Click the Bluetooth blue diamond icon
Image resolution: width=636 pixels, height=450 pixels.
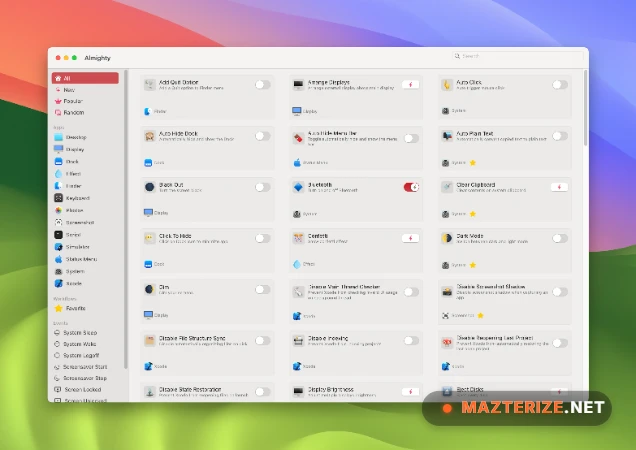tap(298, 187)
